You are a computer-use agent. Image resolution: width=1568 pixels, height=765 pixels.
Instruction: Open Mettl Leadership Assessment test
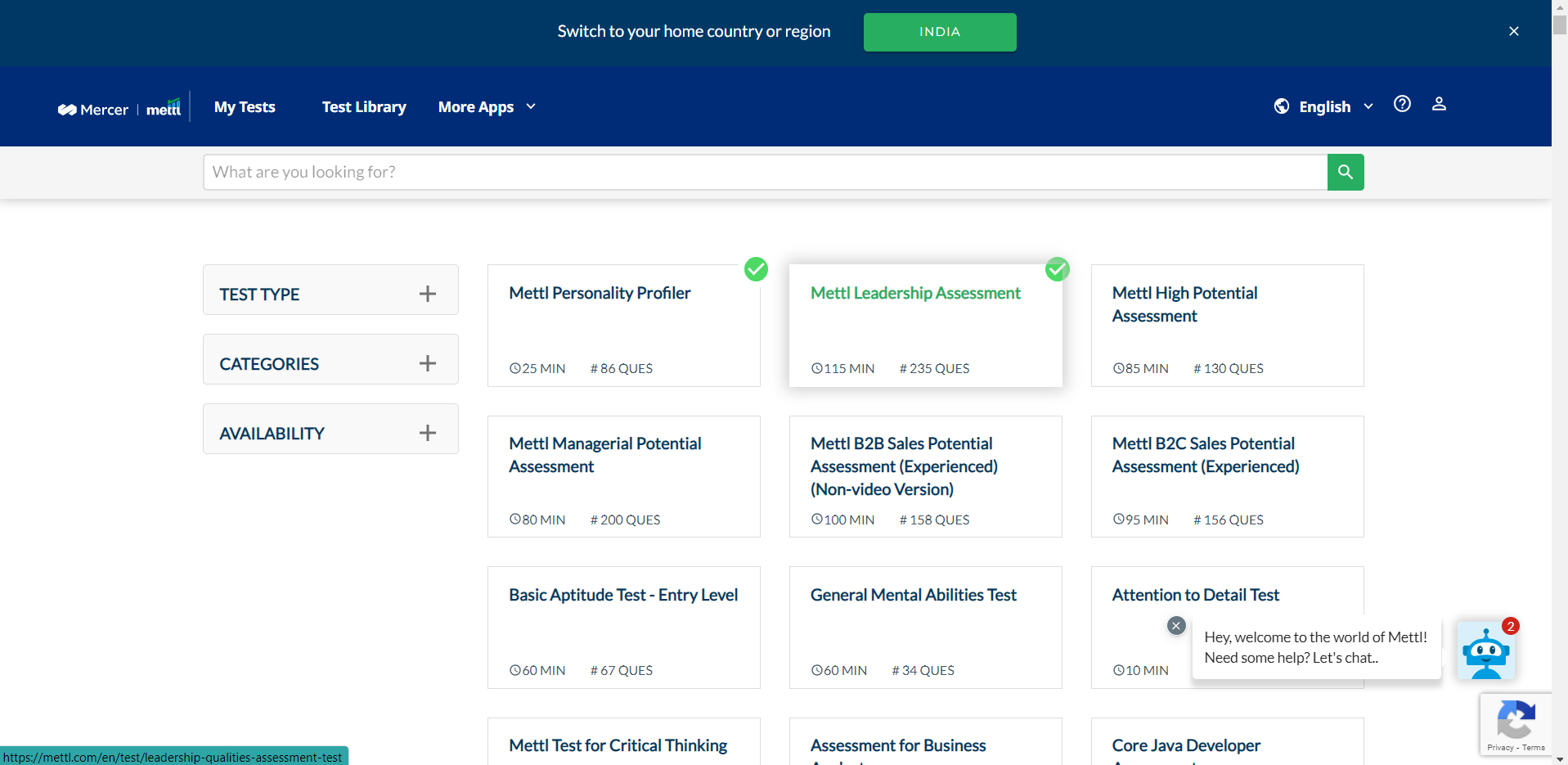[x=915, y=293]
